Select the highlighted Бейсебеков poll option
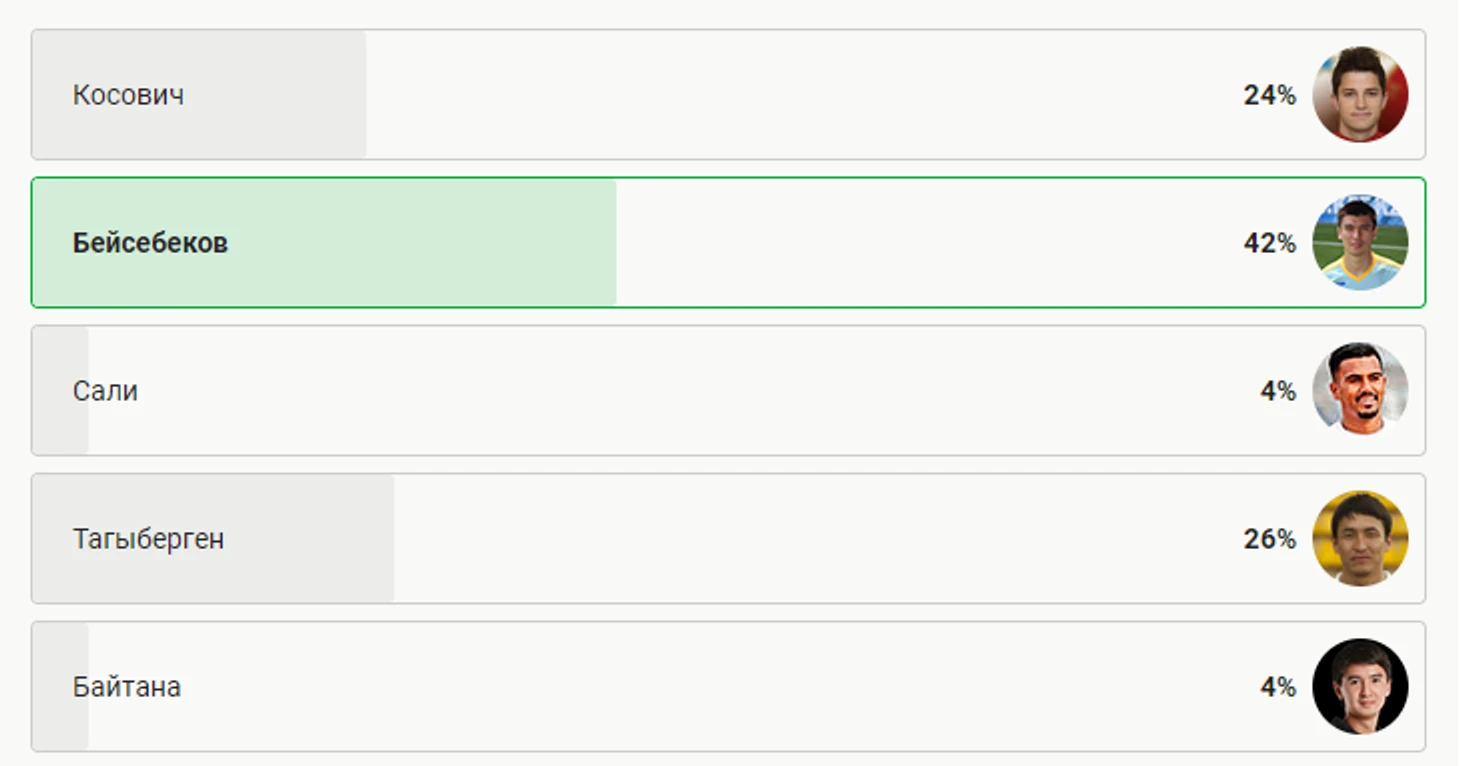Screen dimensions: 1460x766 pyautogui.click(x=728, y=242)
